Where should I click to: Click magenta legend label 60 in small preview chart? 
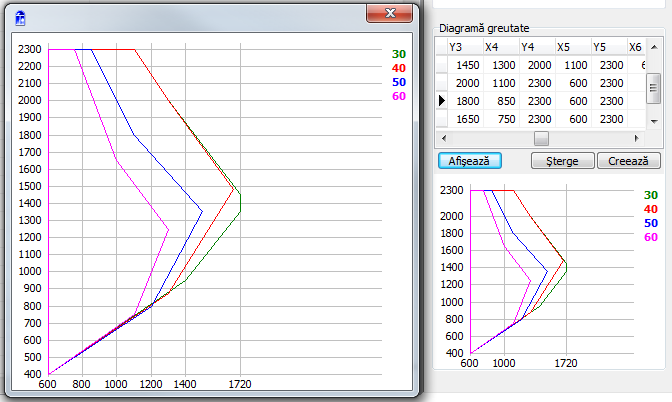pos(651,237)
